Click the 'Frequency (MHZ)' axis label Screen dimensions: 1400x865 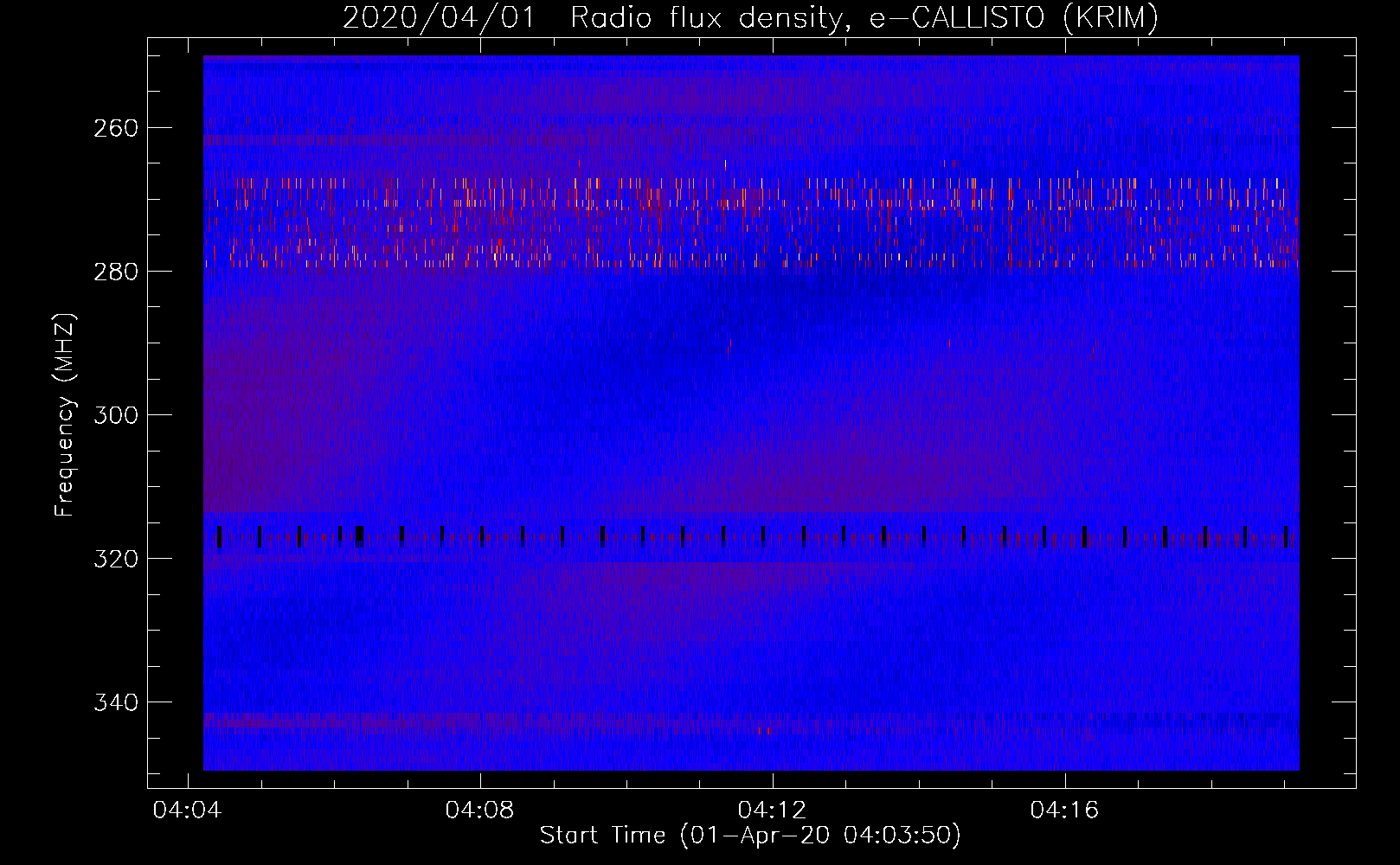click(x=65, y=414)
